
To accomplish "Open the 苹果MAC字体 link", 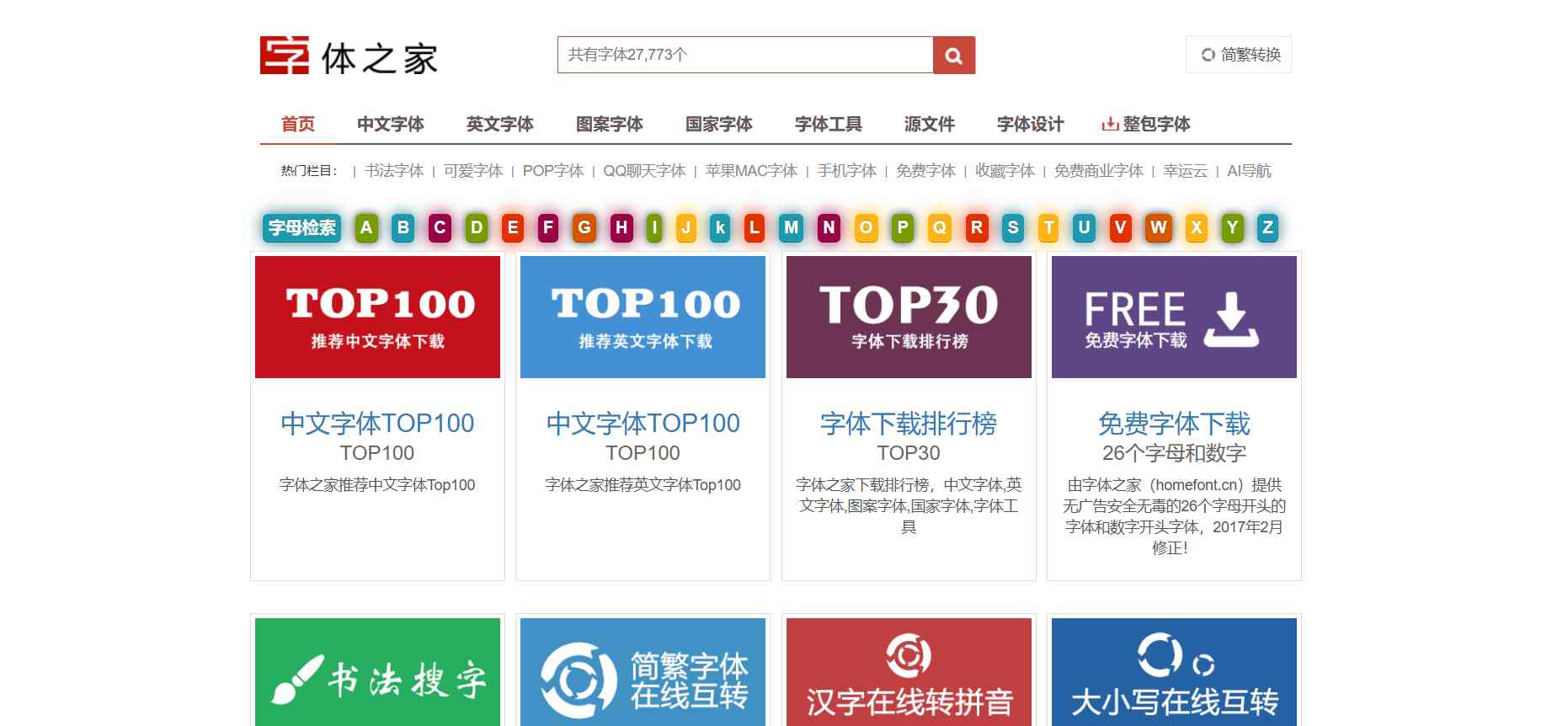I will point(751,171).
